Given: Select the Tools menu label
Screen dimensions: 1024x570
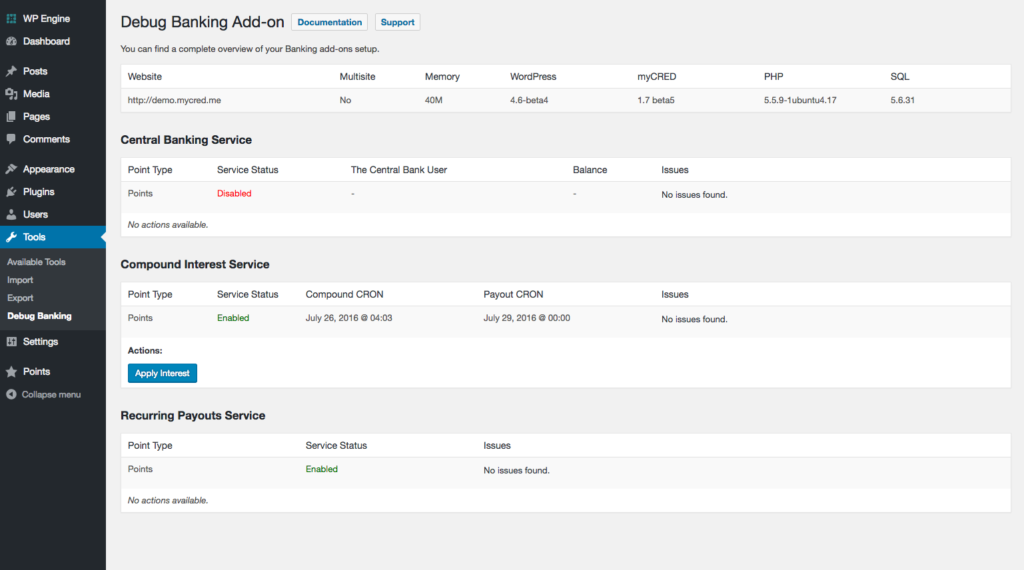Looking at the screenshot, I should click(x=34, y=237).
